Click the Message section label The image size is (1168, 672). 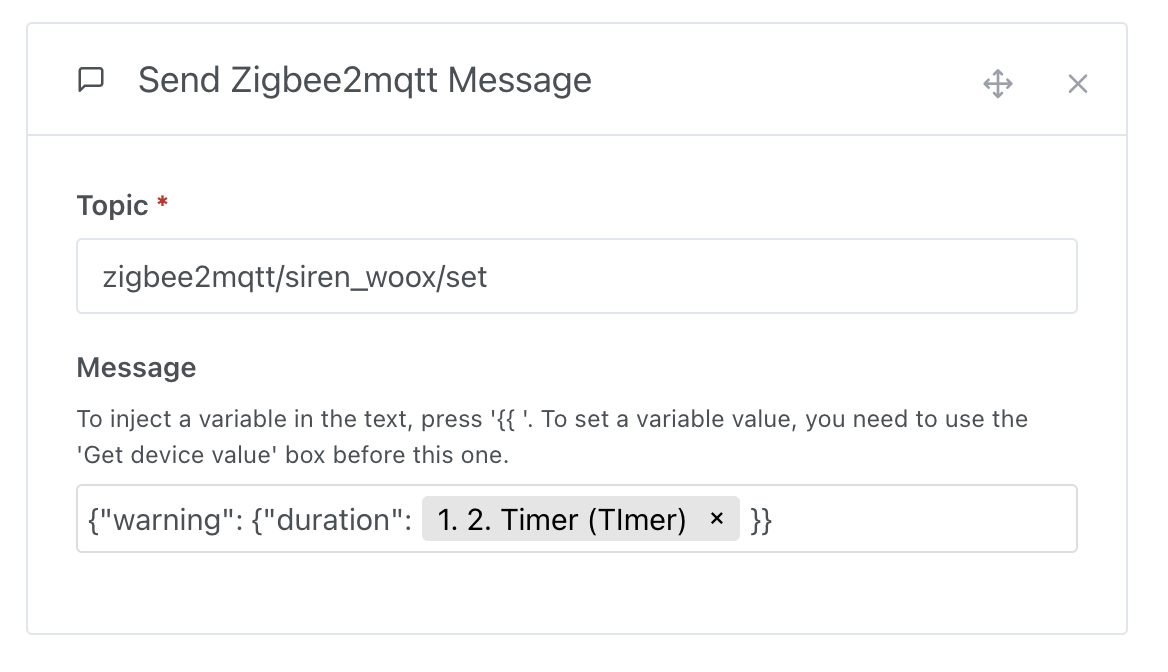(x=136, y=367)
